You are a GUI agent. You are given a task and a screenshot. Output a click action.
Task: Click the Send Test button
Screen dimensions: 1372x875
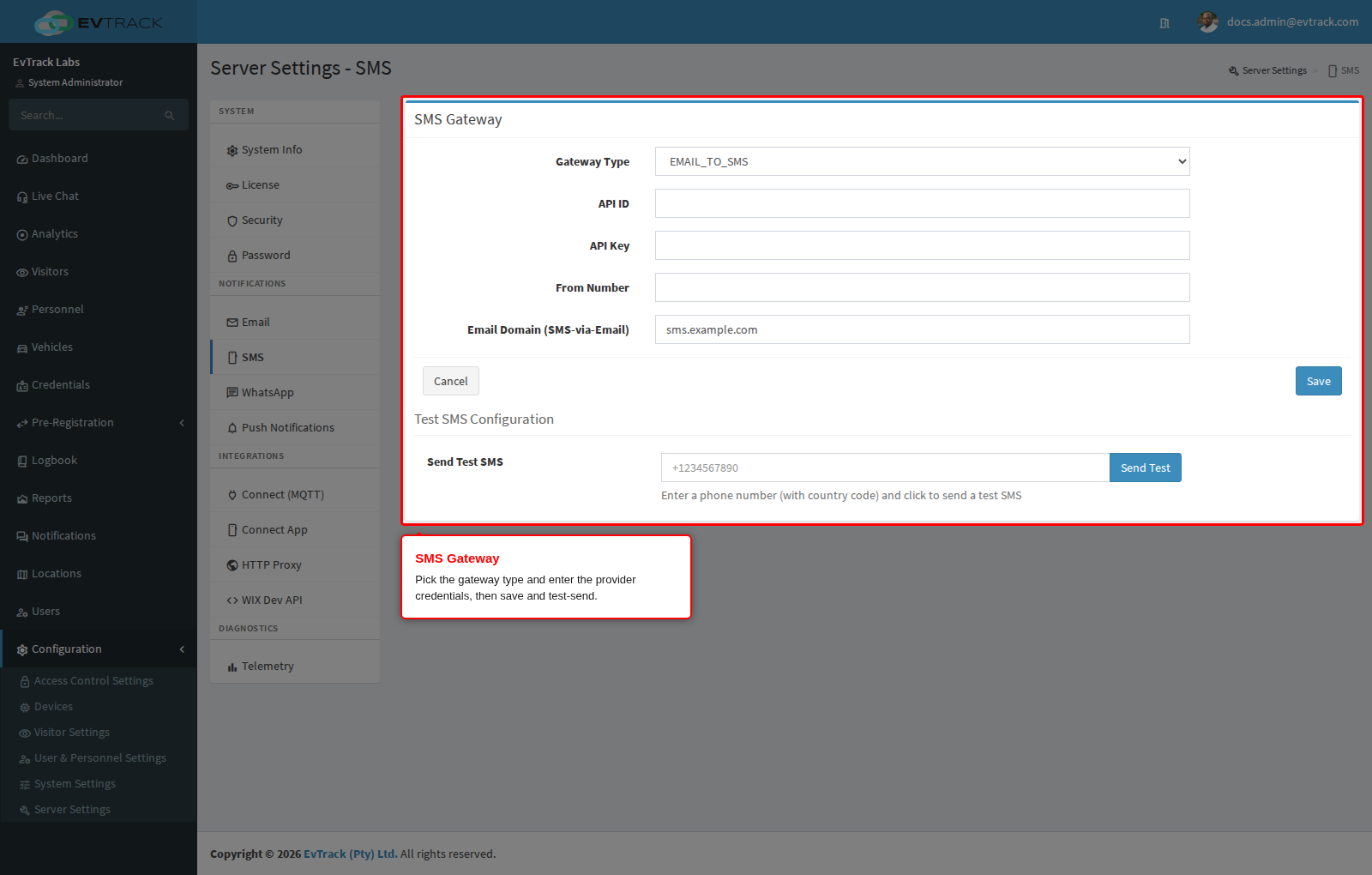point(1146,468)
